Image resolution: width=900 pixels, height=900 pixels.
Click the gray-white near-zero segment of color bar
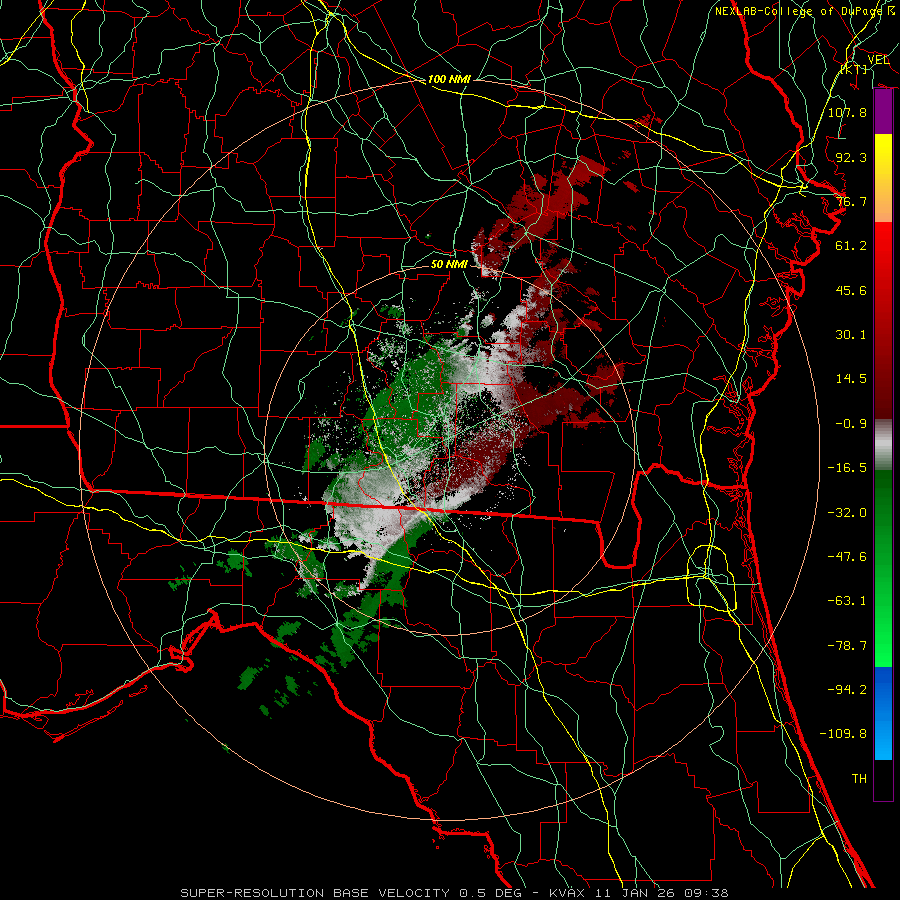pyautogui.click(x=883, y=445)
